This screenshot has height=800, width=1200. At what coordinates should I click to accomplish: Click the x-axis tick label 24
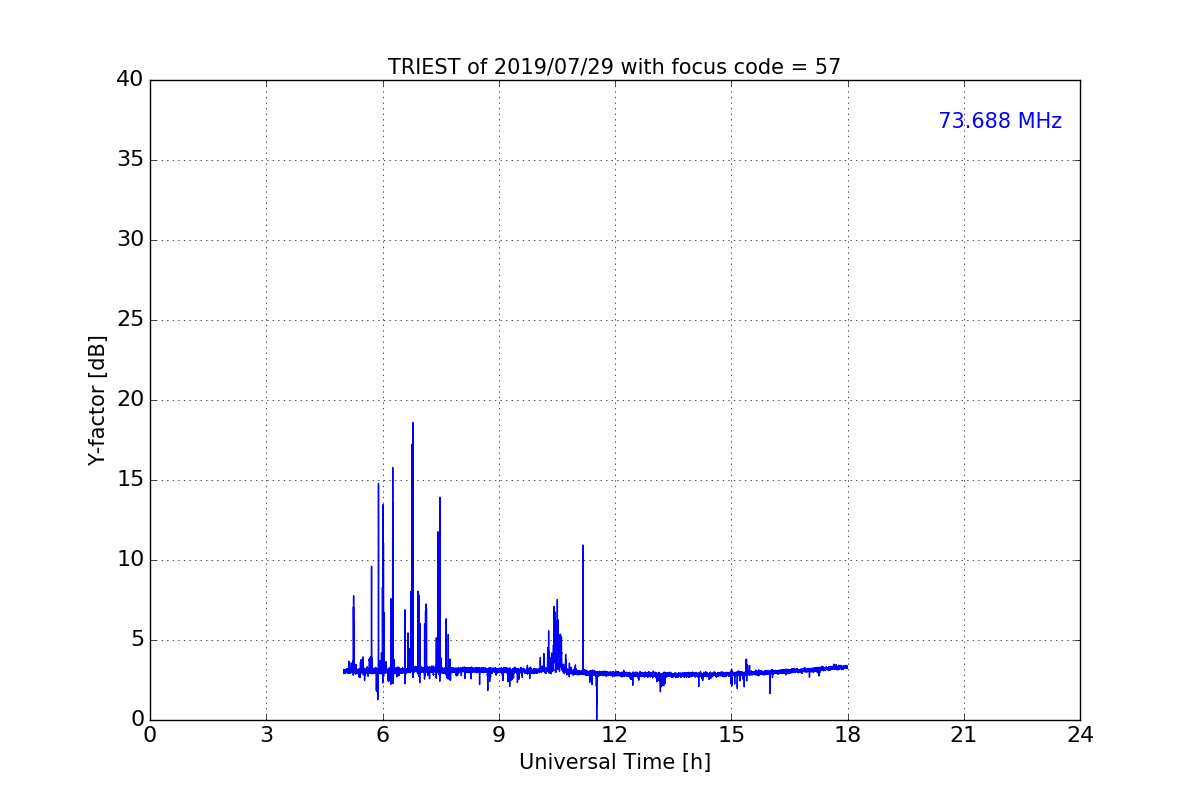tap(1080, 735)
